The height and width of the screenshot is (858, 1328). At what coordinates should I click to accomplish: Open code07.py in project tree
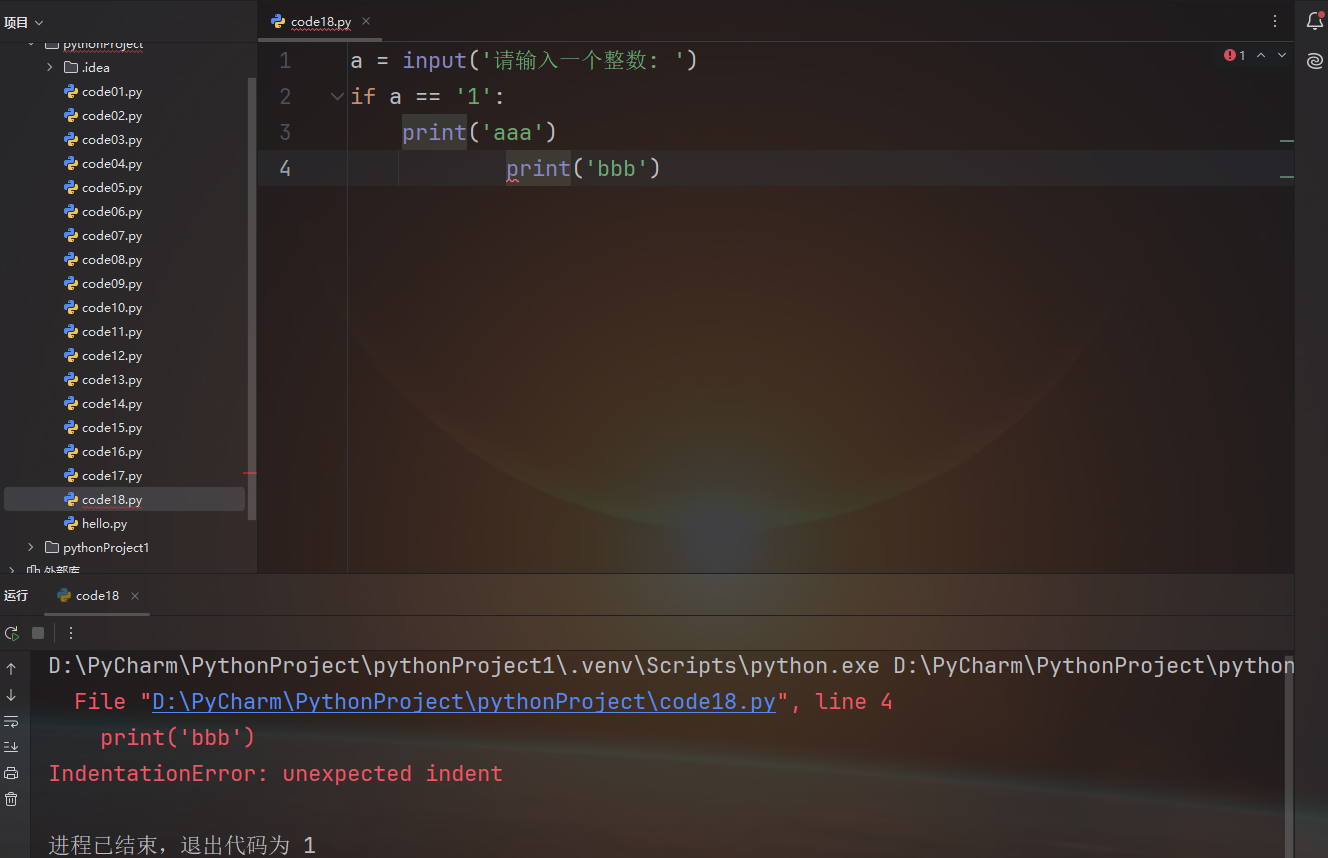(112, 236)
